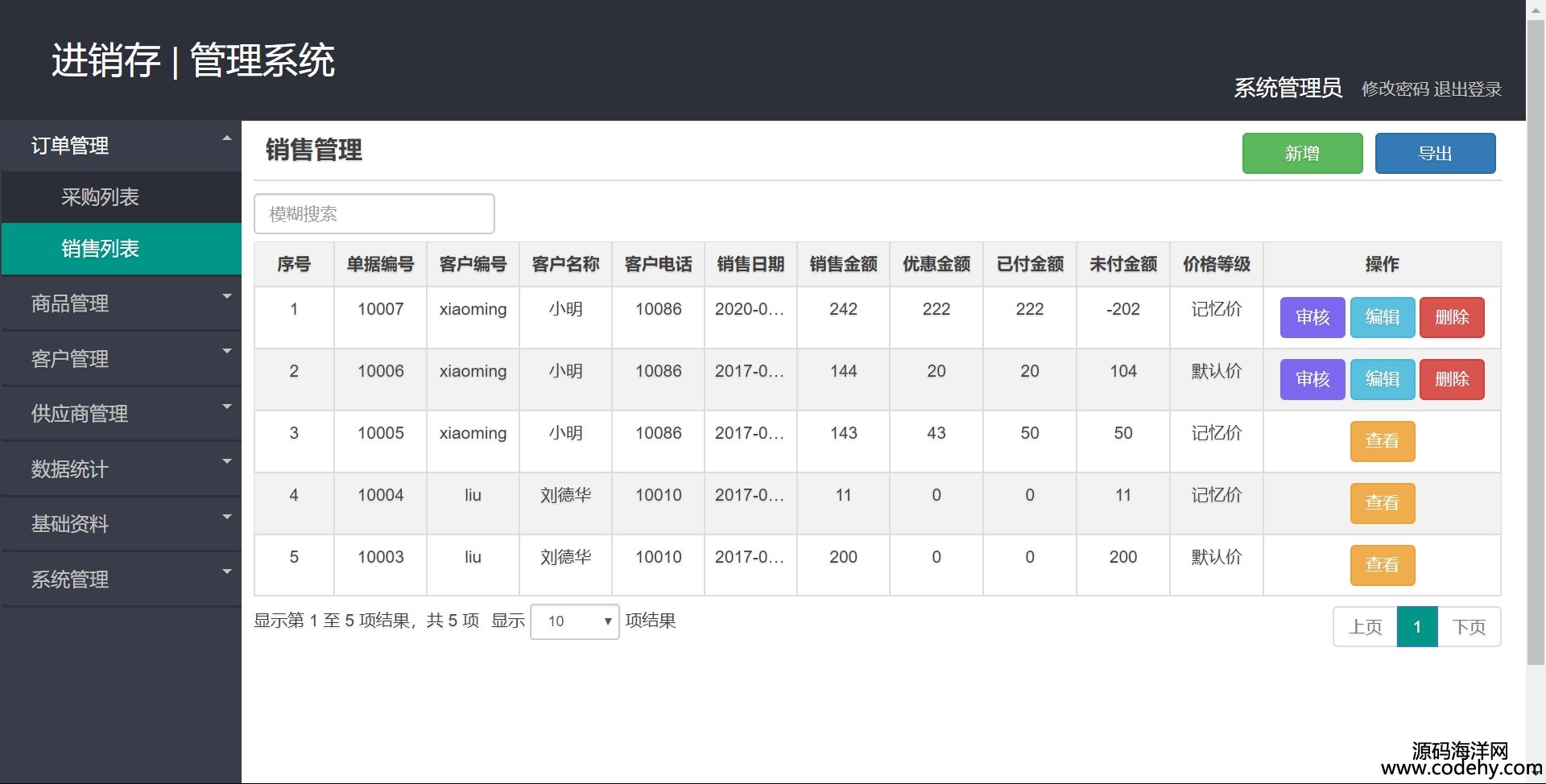This screenshot has width=1546, height=784.
Task: Expand the 系统管理 menu arrow
Action: click(227, 571)
